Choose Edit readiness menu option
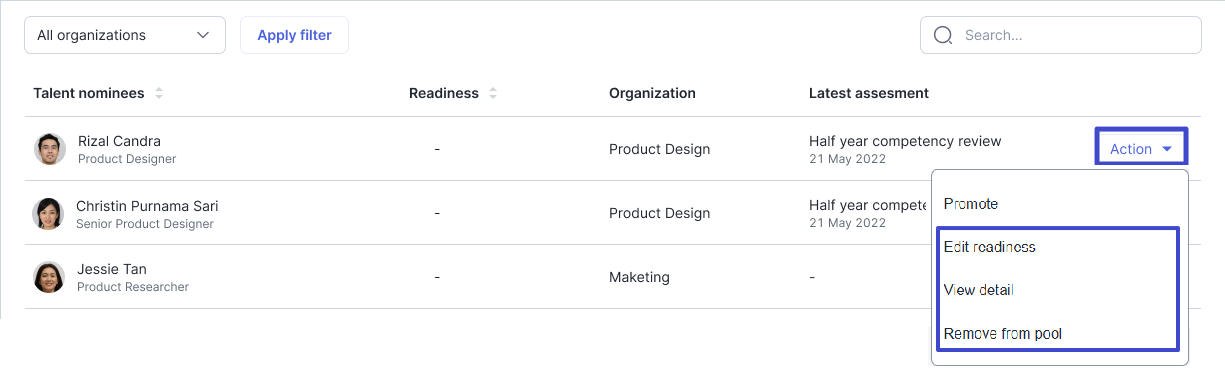The width and height of the screenshot is (1225, 392). pos(990,247)
